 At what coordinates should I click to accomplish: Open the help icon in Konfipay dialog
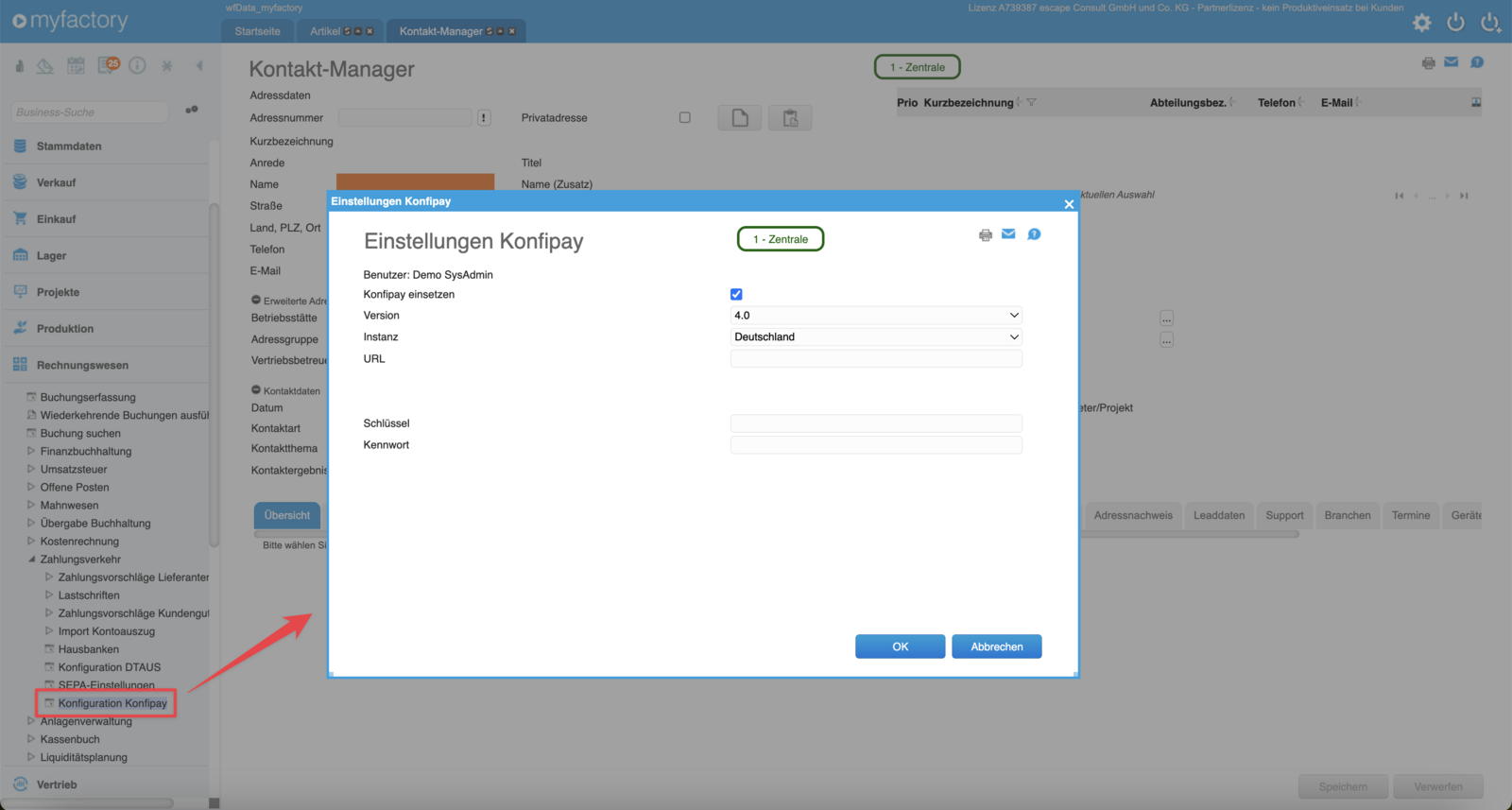point(1034,234)
